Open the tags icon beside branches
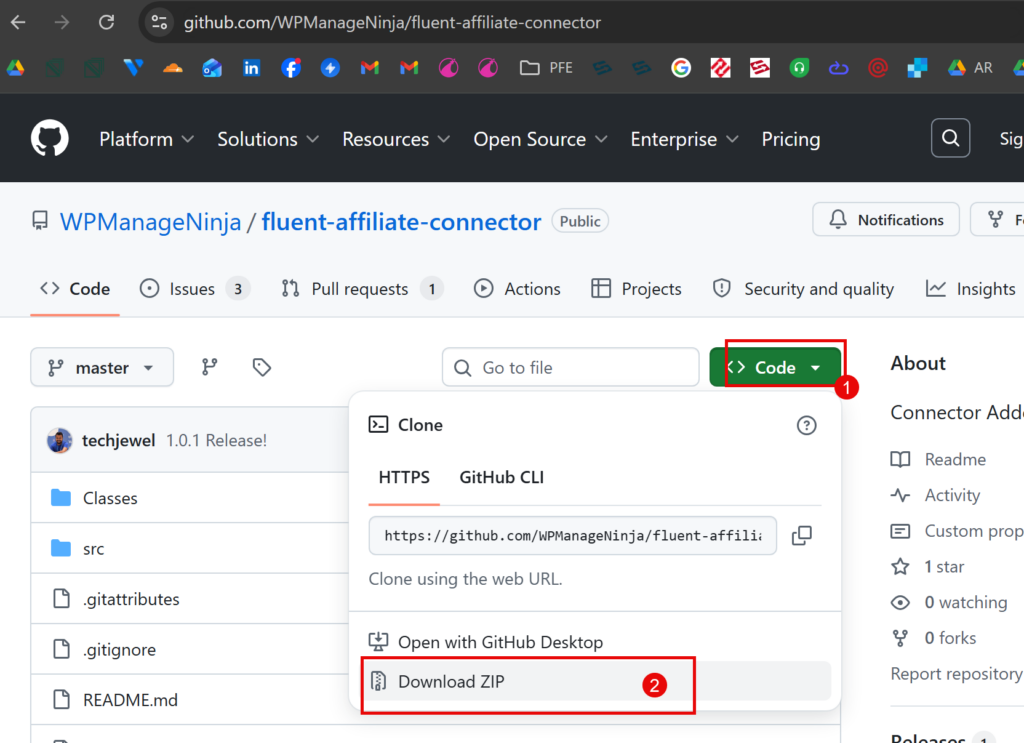This screenshot has width=1024, height=743. point(262,367)
